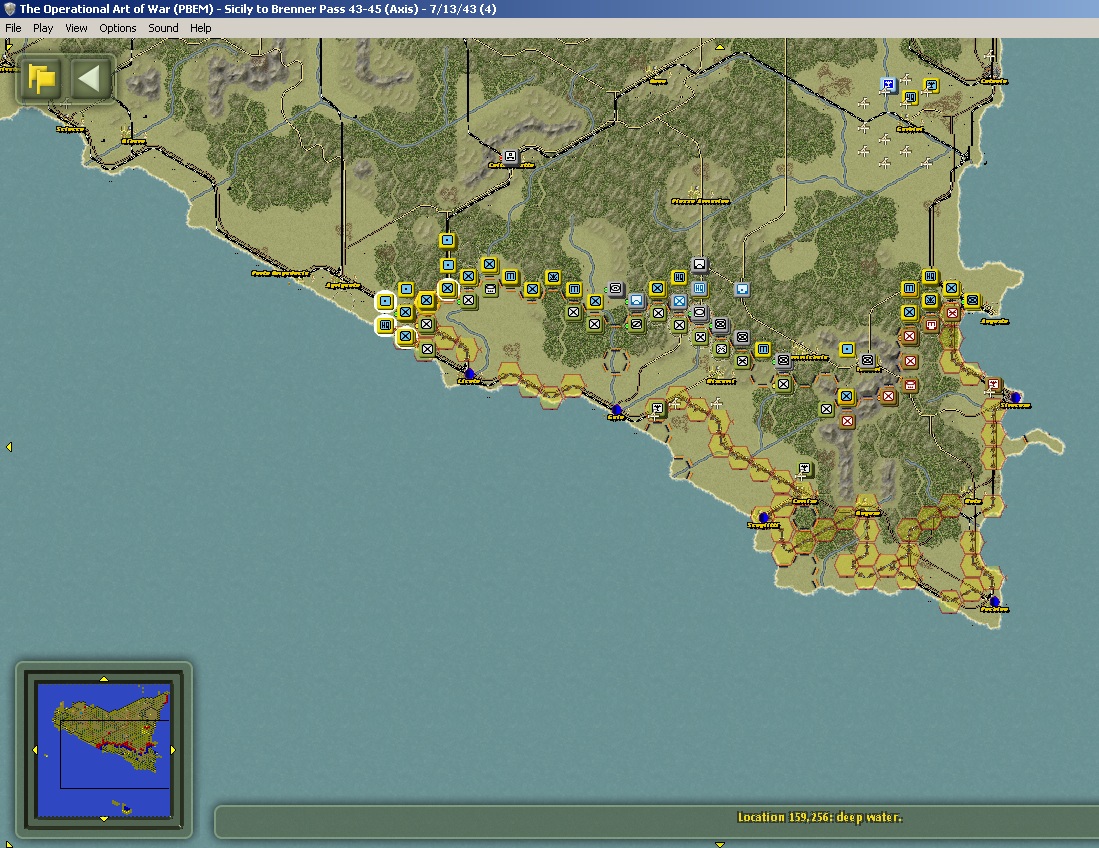Open the Play menu
This screenshot has width=1099, height=848.
coord(43,28)
